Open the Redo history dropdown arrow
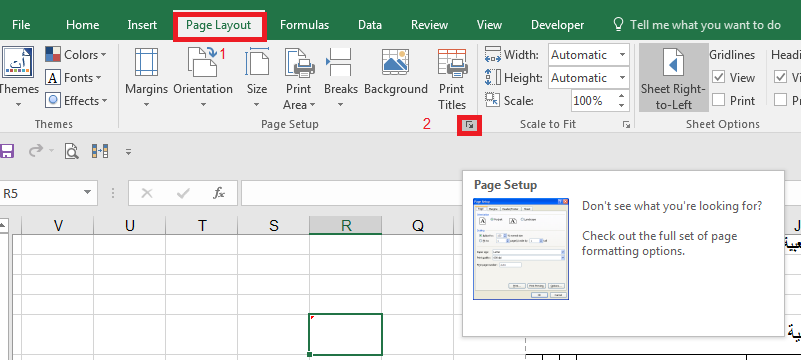The height and width of the screenshot is (360, 801). (51, 151)
